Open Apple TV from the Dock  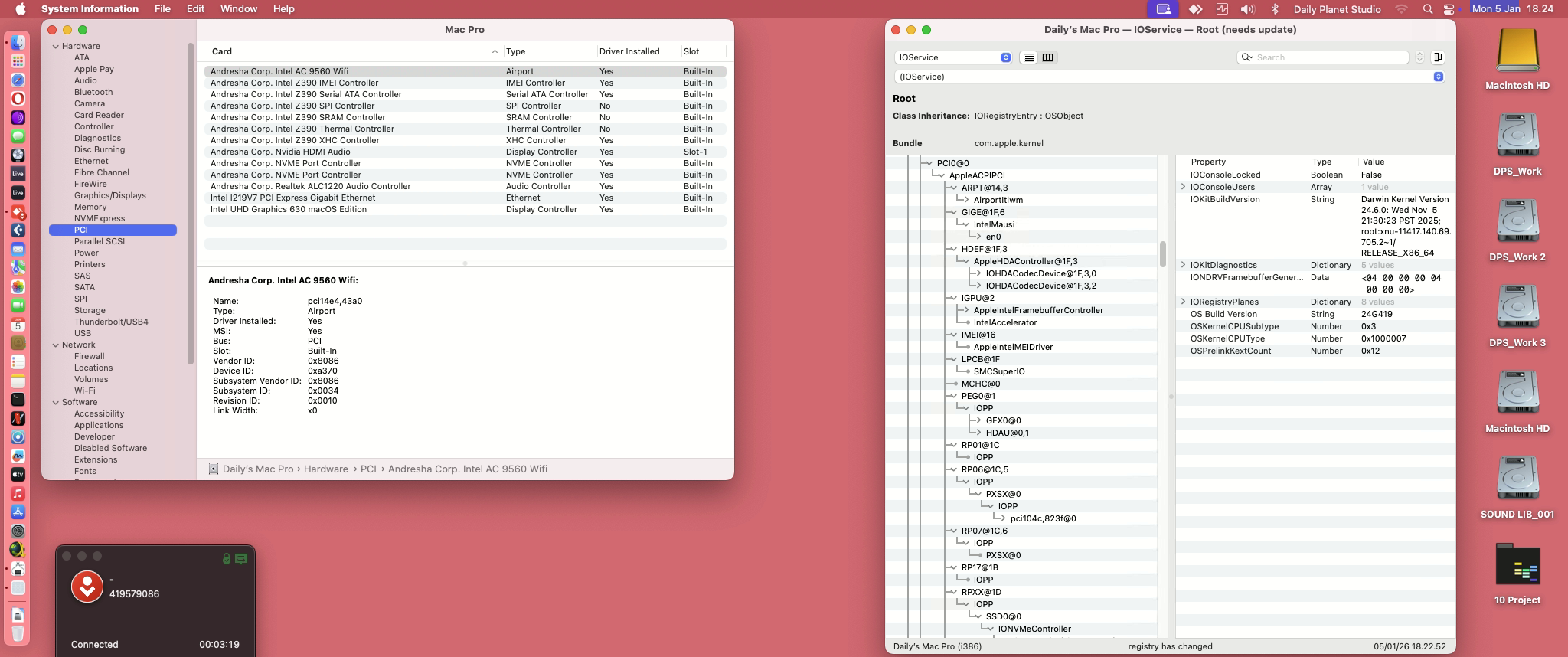(x=18, y=475)
